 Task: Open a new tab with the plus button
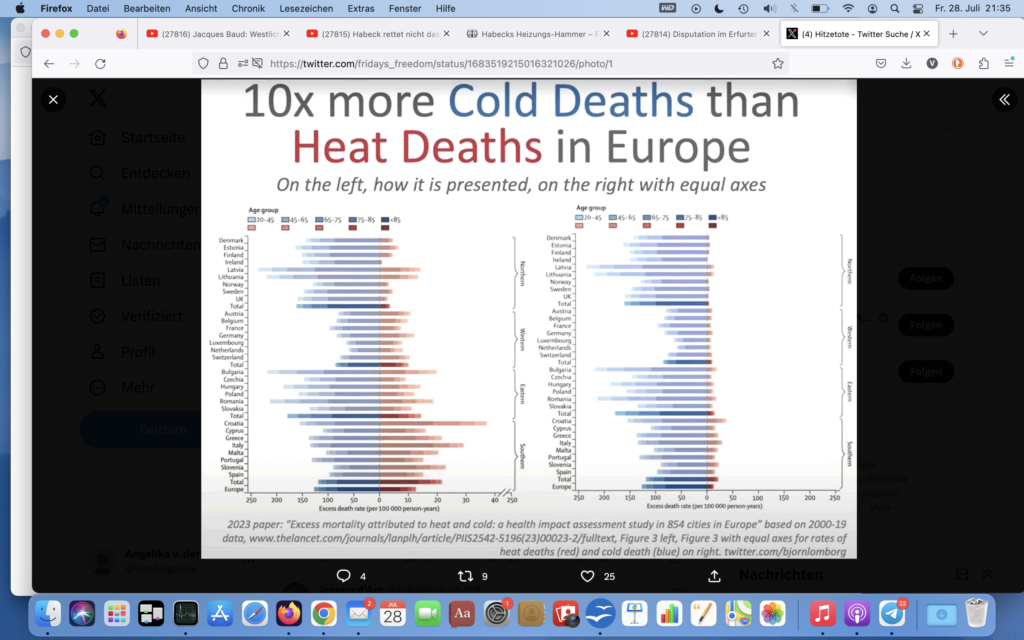953,33
